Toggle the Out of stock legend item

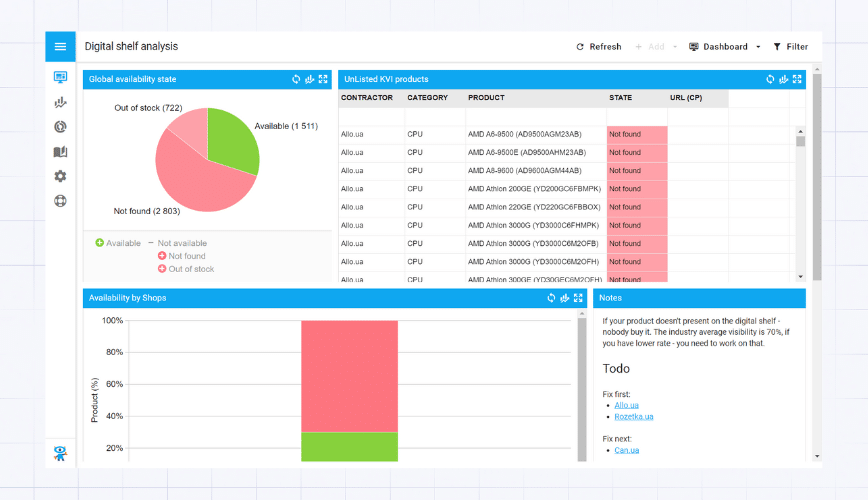(190, 269)
